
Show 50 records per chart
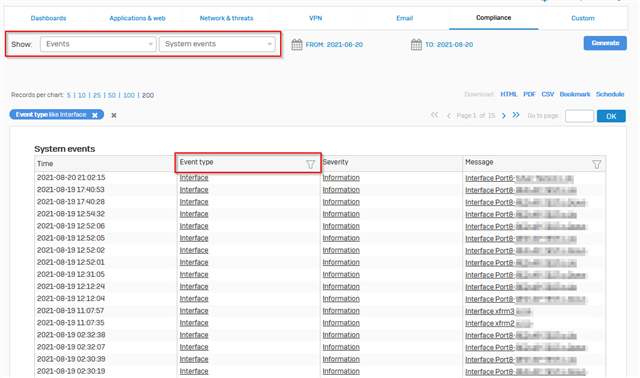112,95
